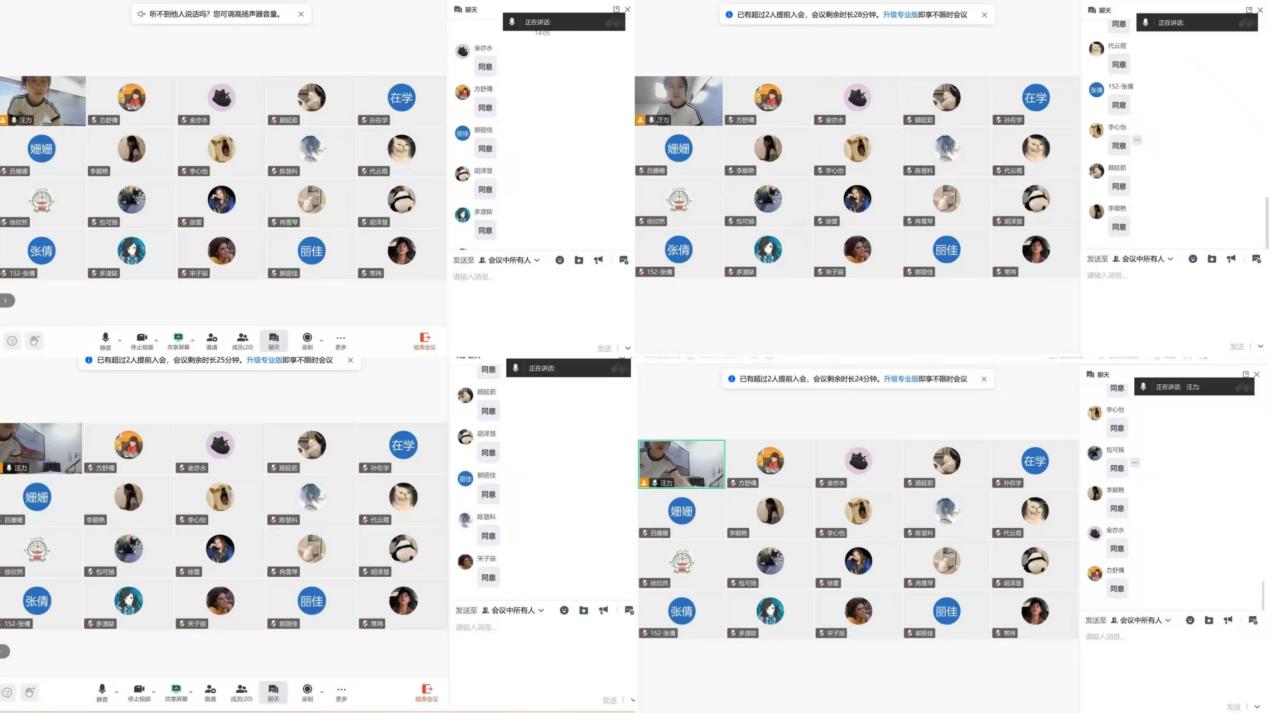Open more options beside 包可扬's chat message

pos(1135,463)
